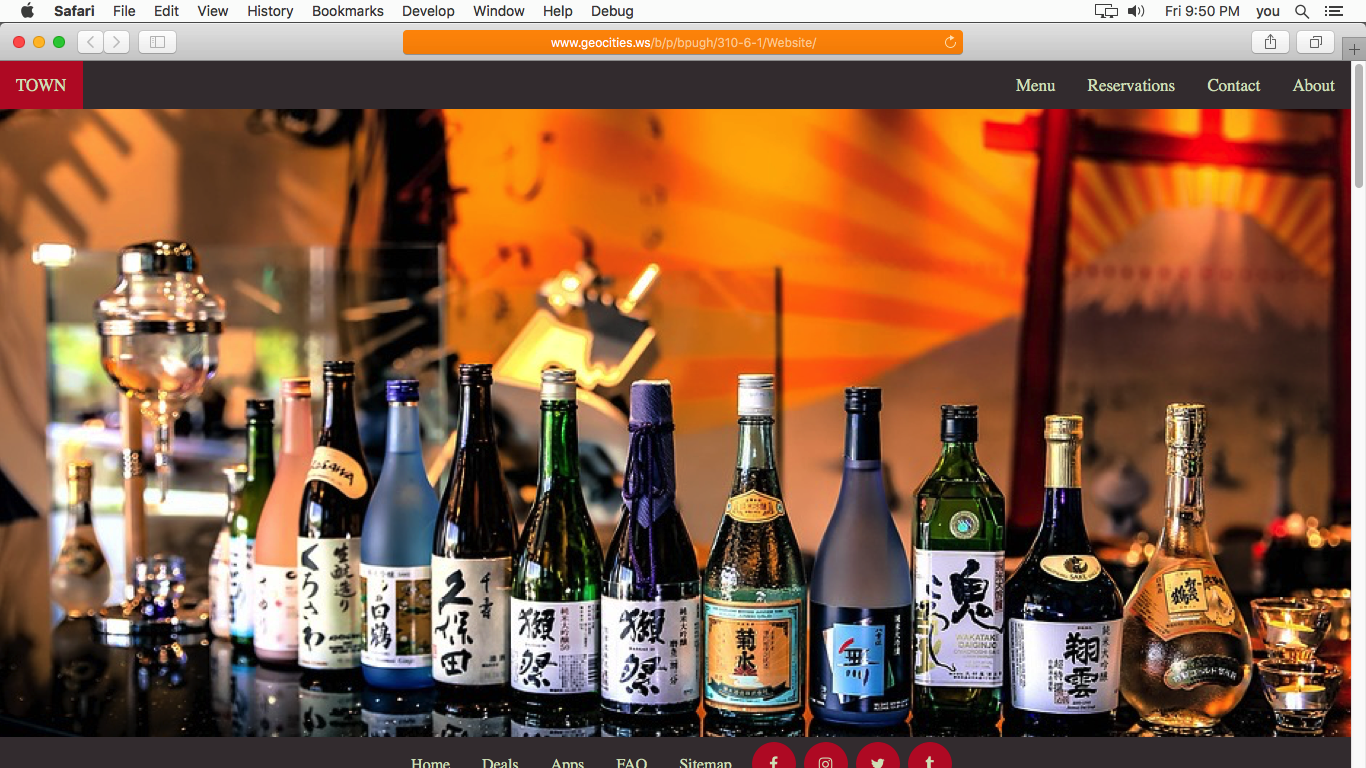Open the Develop menu
The image size is (1366, 768).
tap(428, 11)
